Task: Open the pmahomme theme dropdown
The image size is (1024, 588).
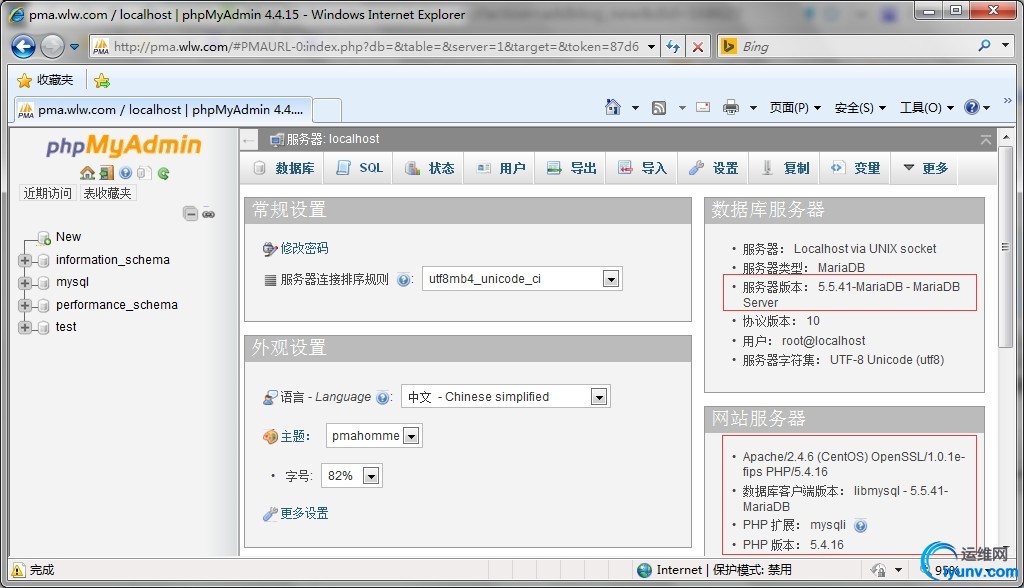Action: tap(374, 436)
